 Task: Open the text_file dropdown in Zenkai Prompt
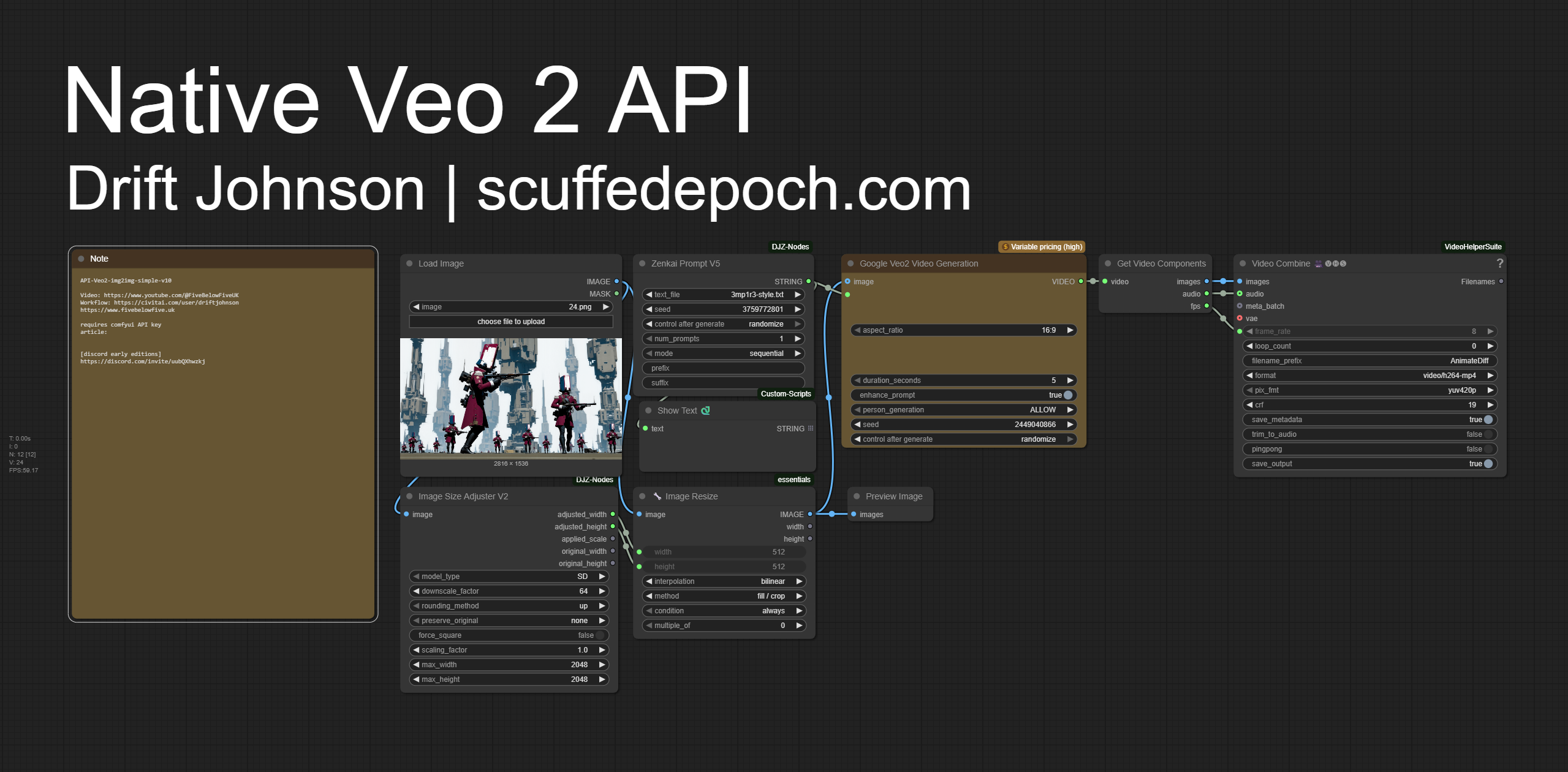coord(723,295)
